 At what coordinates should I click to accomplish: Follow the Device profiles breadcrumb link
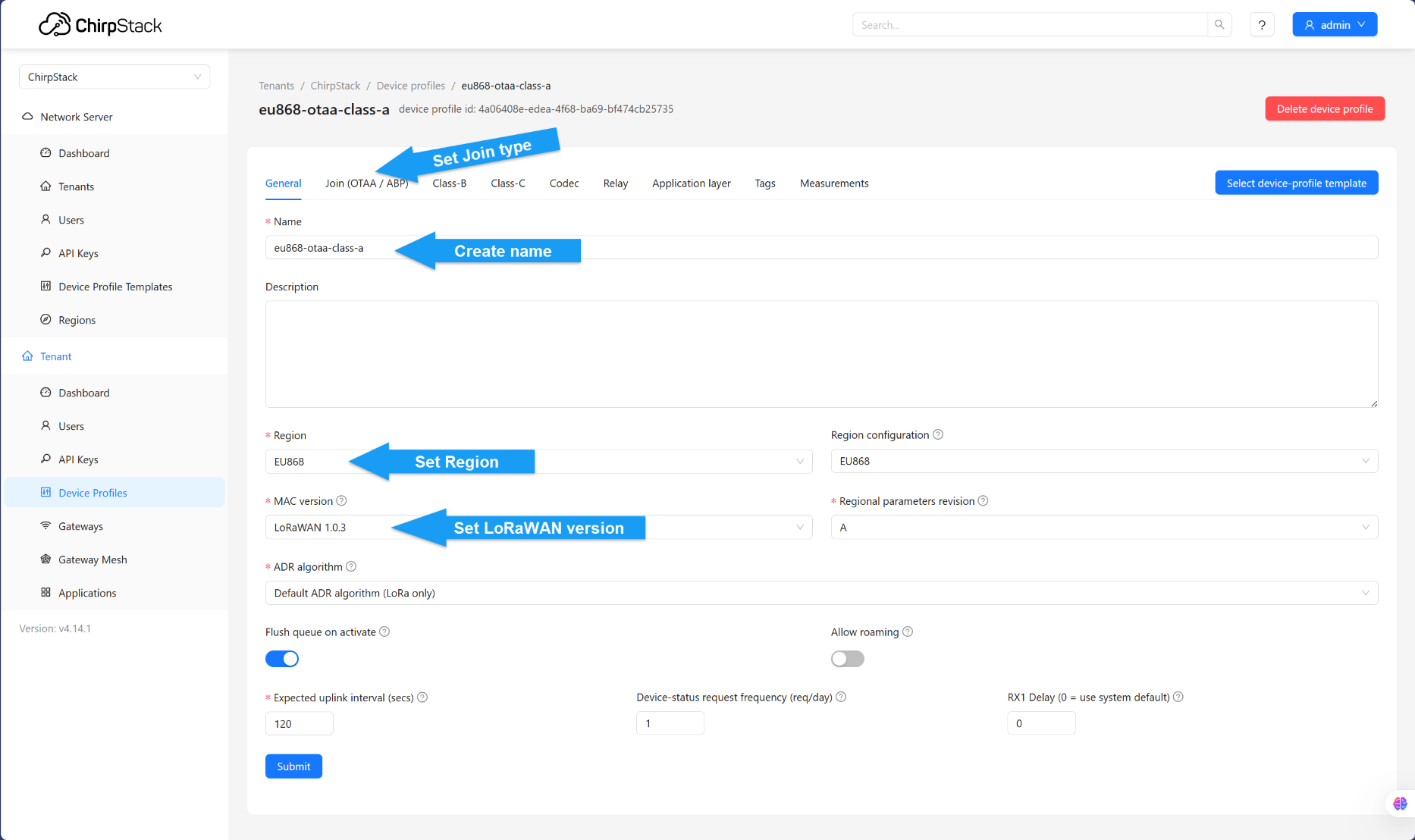pyautogui.click(x=411, y=86)
